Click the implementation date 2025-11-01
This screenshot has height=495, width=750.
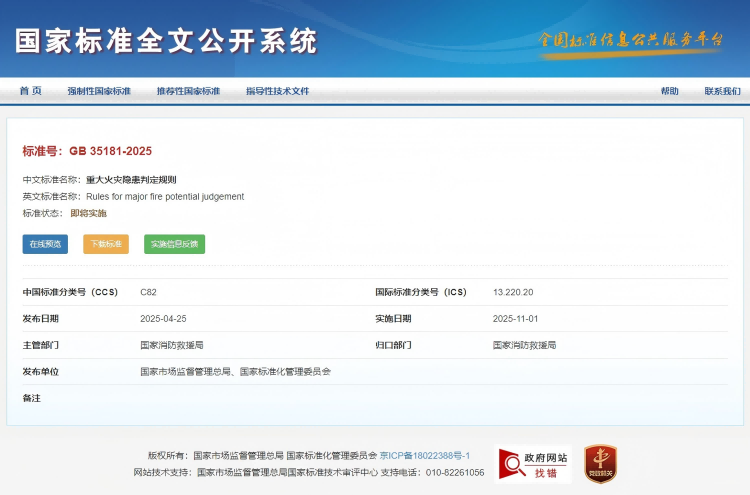515,319
